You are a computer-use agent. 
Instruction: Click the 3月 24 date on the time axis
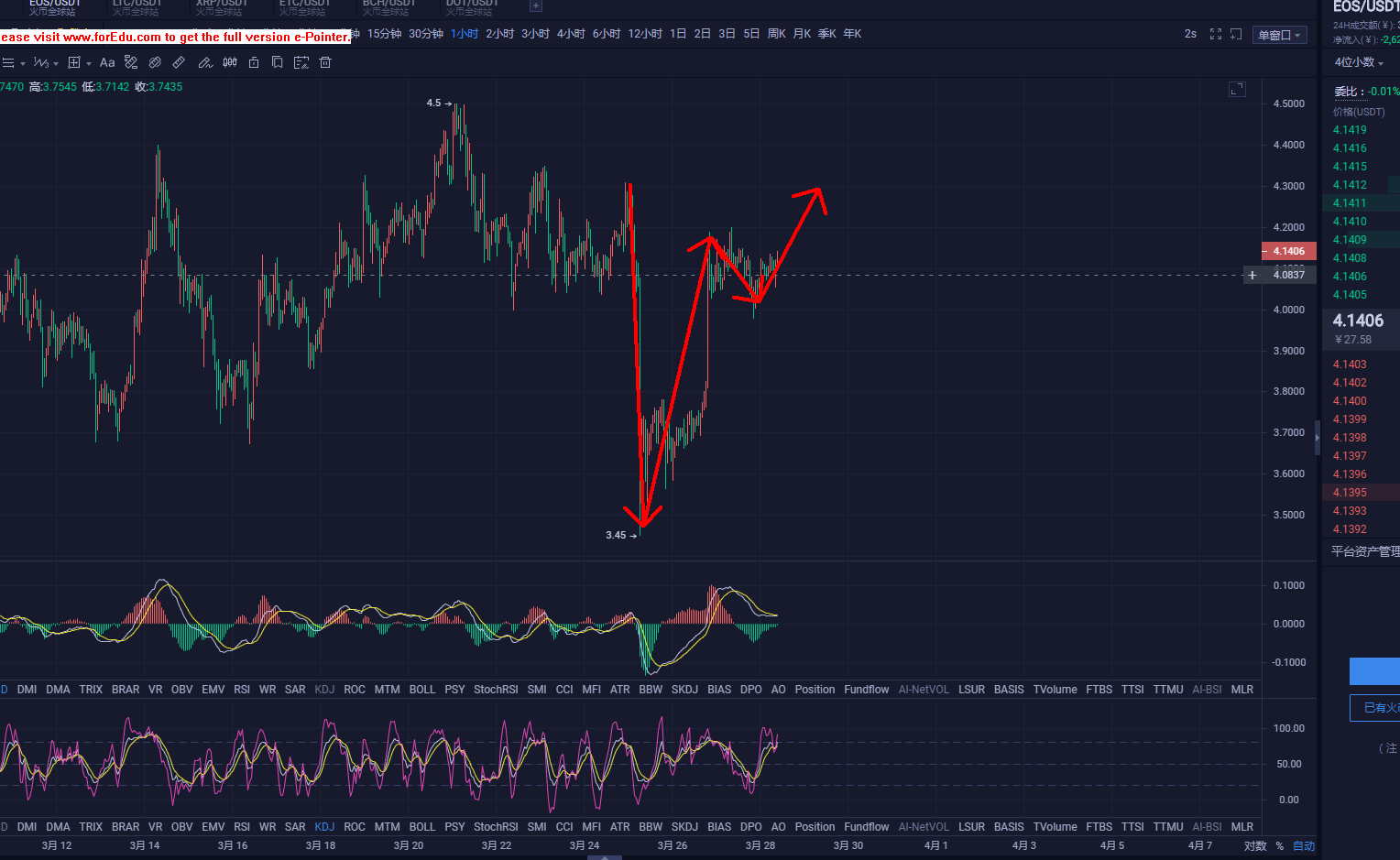(x=585, y=846)
